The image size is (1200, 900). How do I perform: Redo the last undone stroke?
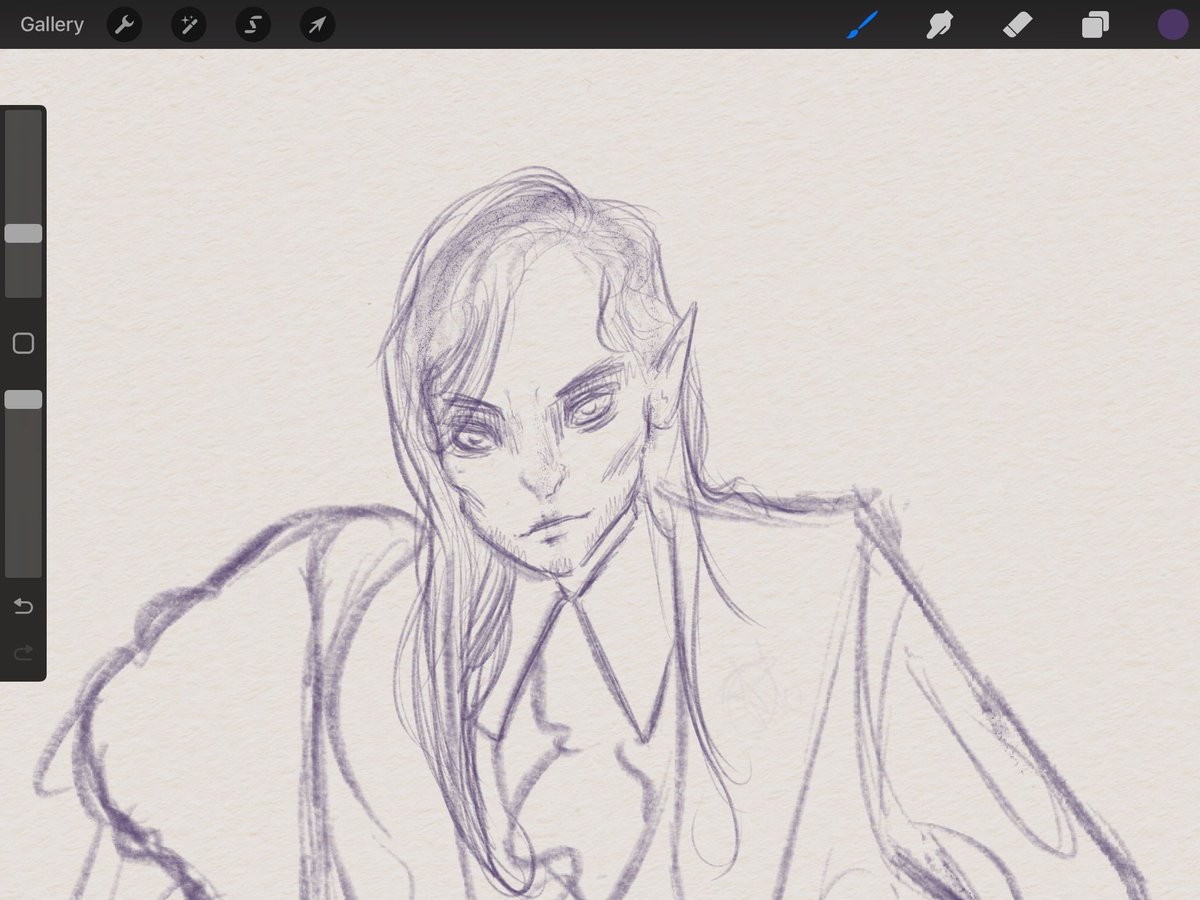(23, 653)
